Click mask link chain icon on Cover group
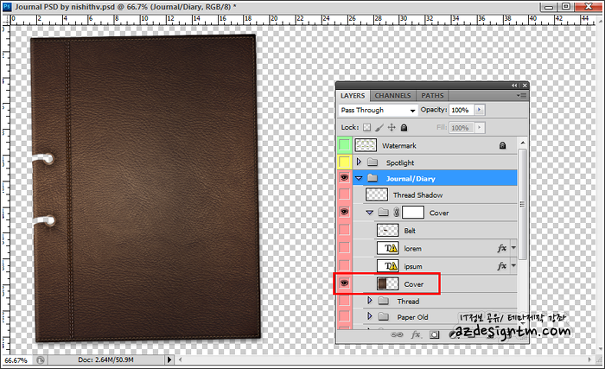This screenshot has width=605, height=369. [396, 212]
